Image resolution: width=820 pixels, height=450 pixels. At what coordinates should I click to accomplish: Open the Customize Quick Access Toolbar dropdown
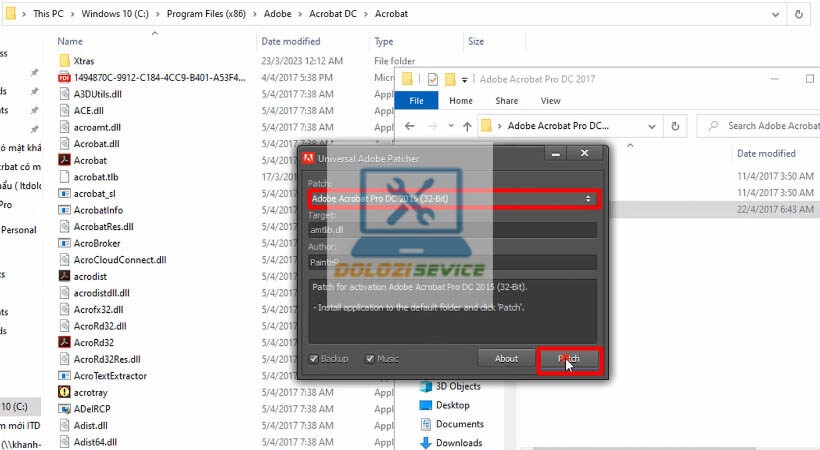coord(464,80)
